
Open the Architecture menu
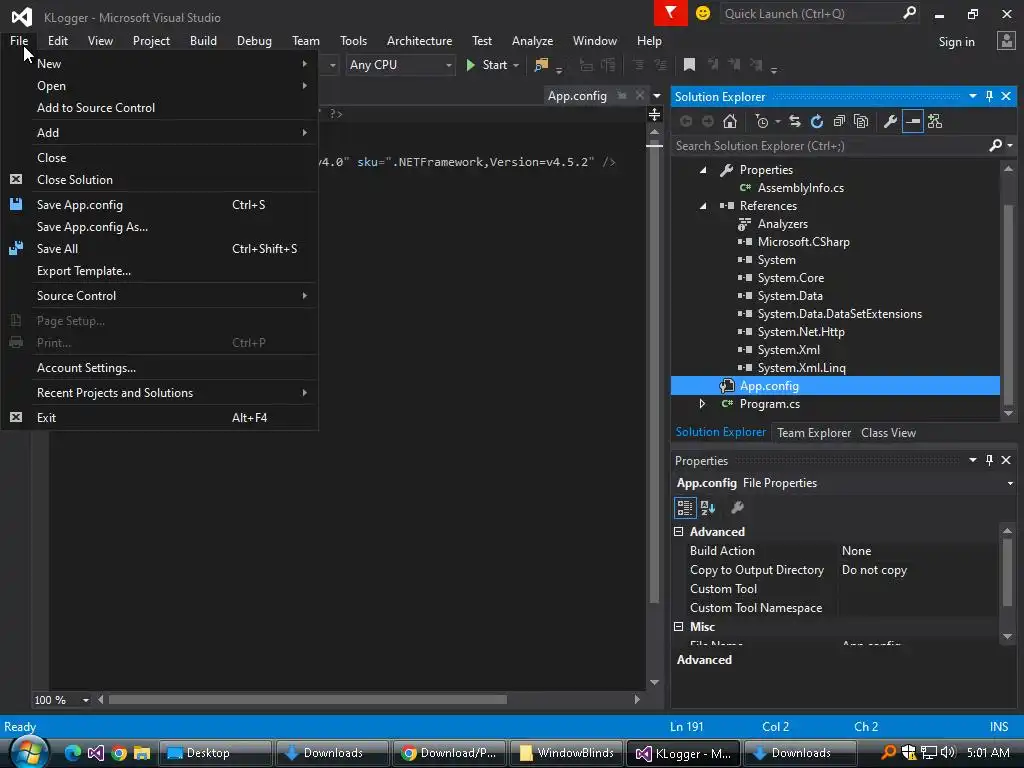click(x=419, y=40)
